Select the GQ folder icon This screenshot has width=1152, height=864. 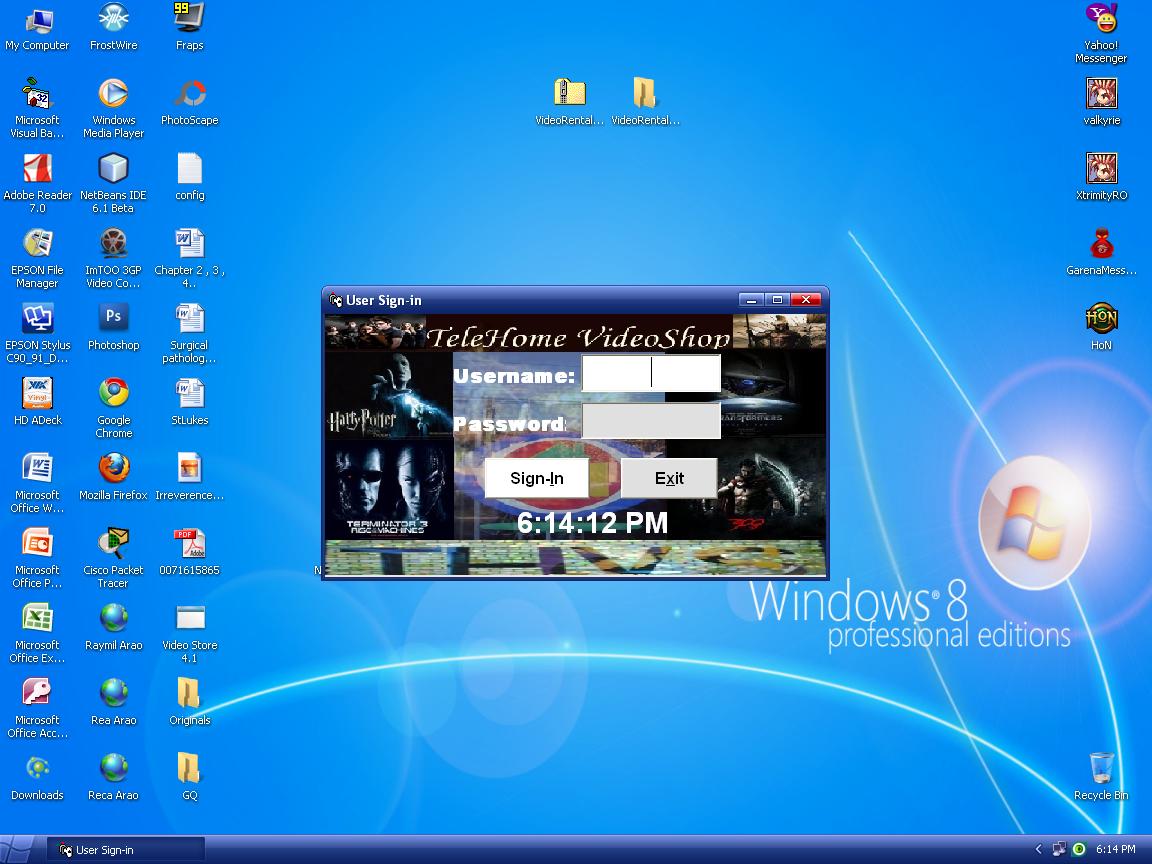point(190,777)
